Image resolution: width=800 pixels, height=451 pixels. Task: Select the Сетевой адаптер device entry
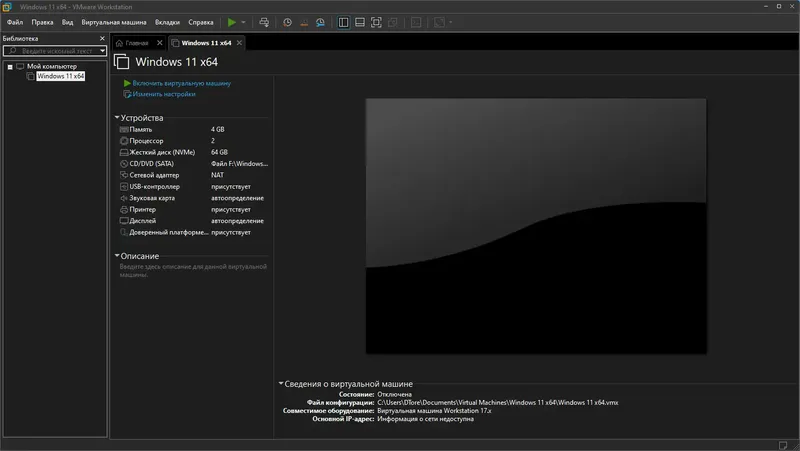(153, 175)
